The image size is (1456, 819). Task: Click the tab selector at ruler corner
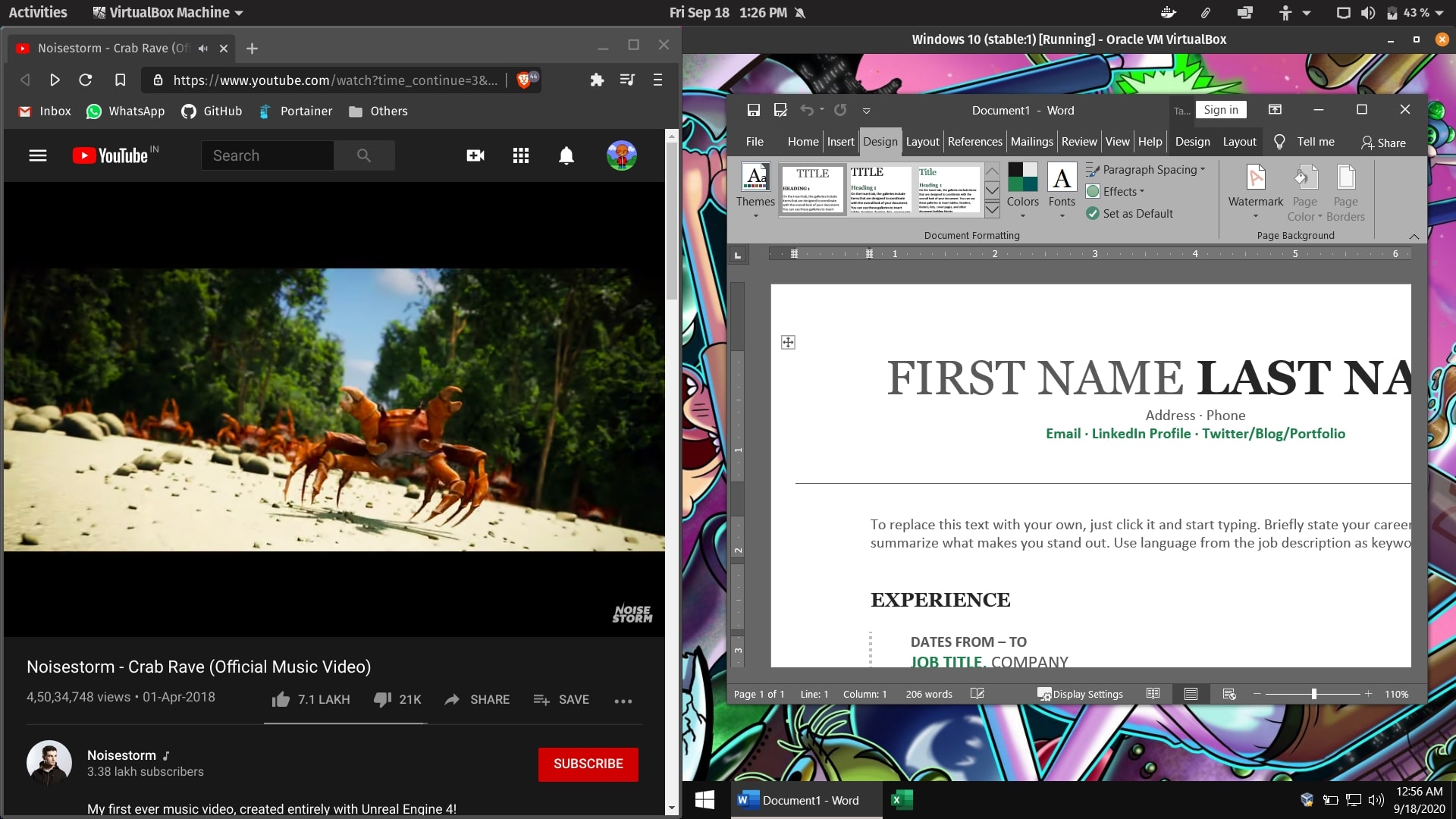tap(738, 255)
